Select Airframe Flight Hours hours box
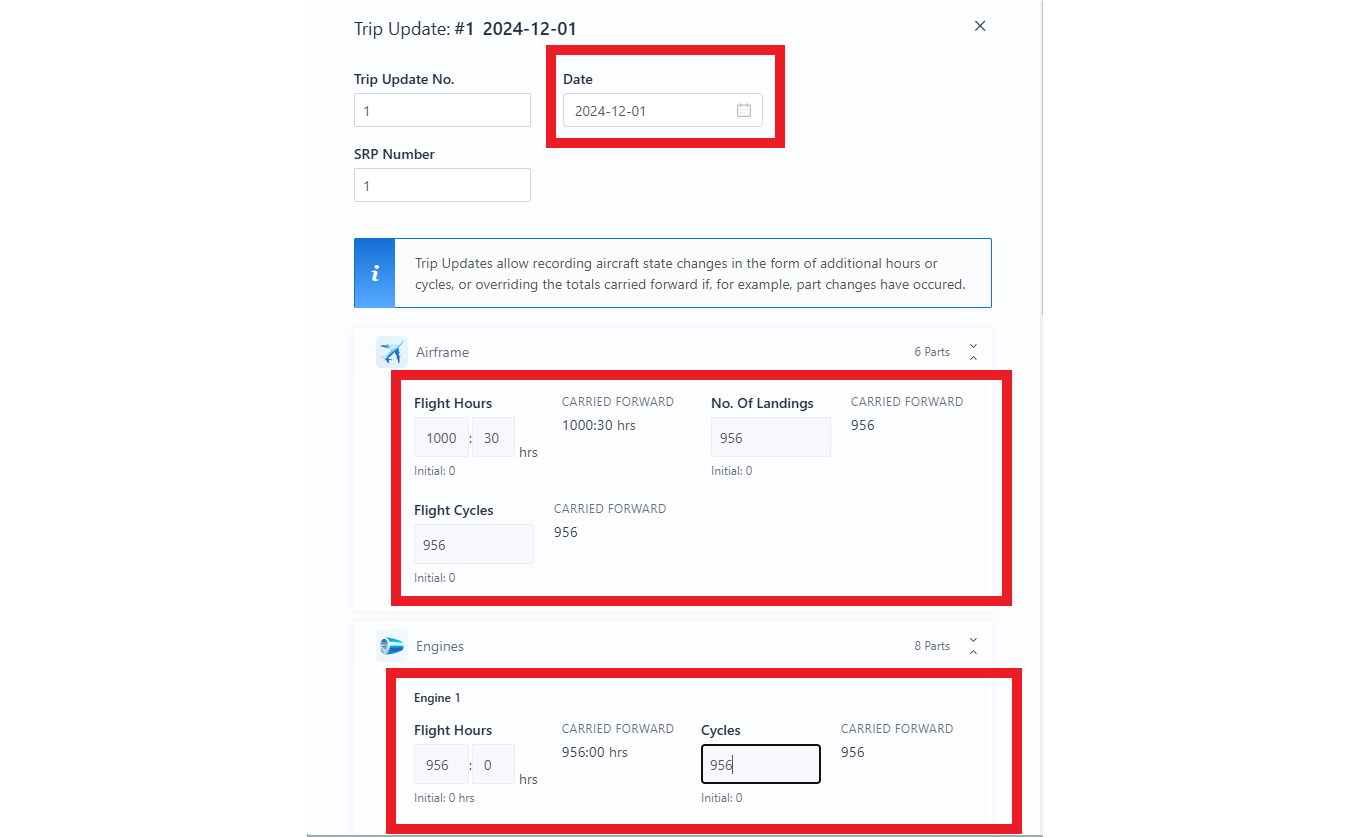This screenshot has width=1350, height=837. [441, 438]
